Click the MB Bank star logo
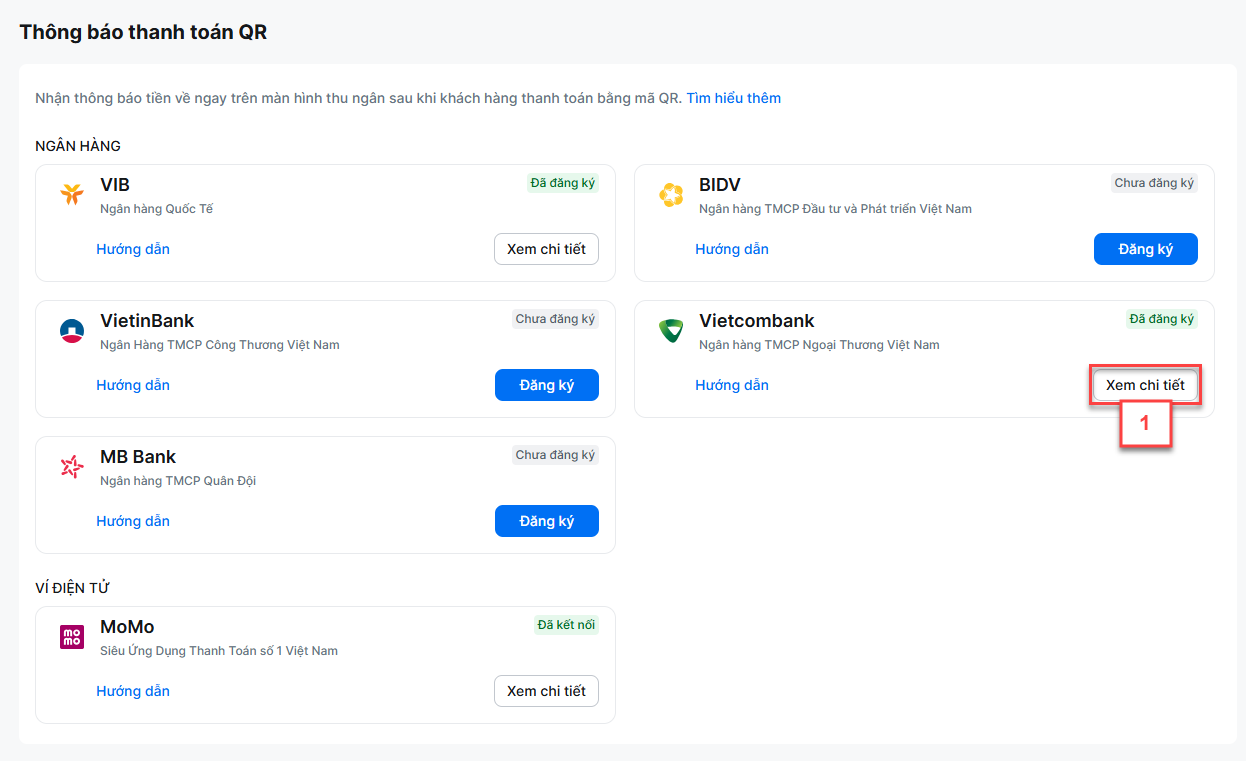This screenshot has height=761, width=1246. 72,466
